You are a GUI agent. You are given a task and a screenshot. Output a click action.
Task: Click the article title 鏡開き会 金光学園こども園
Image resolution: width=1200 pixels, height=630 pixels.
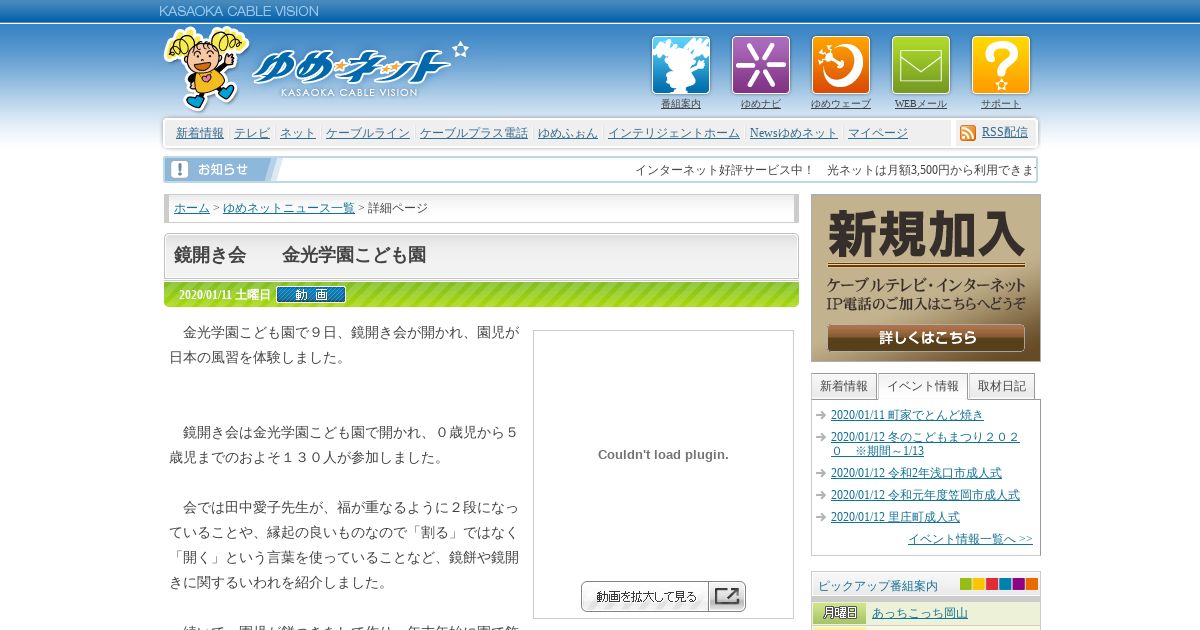(x=300, y=255)
